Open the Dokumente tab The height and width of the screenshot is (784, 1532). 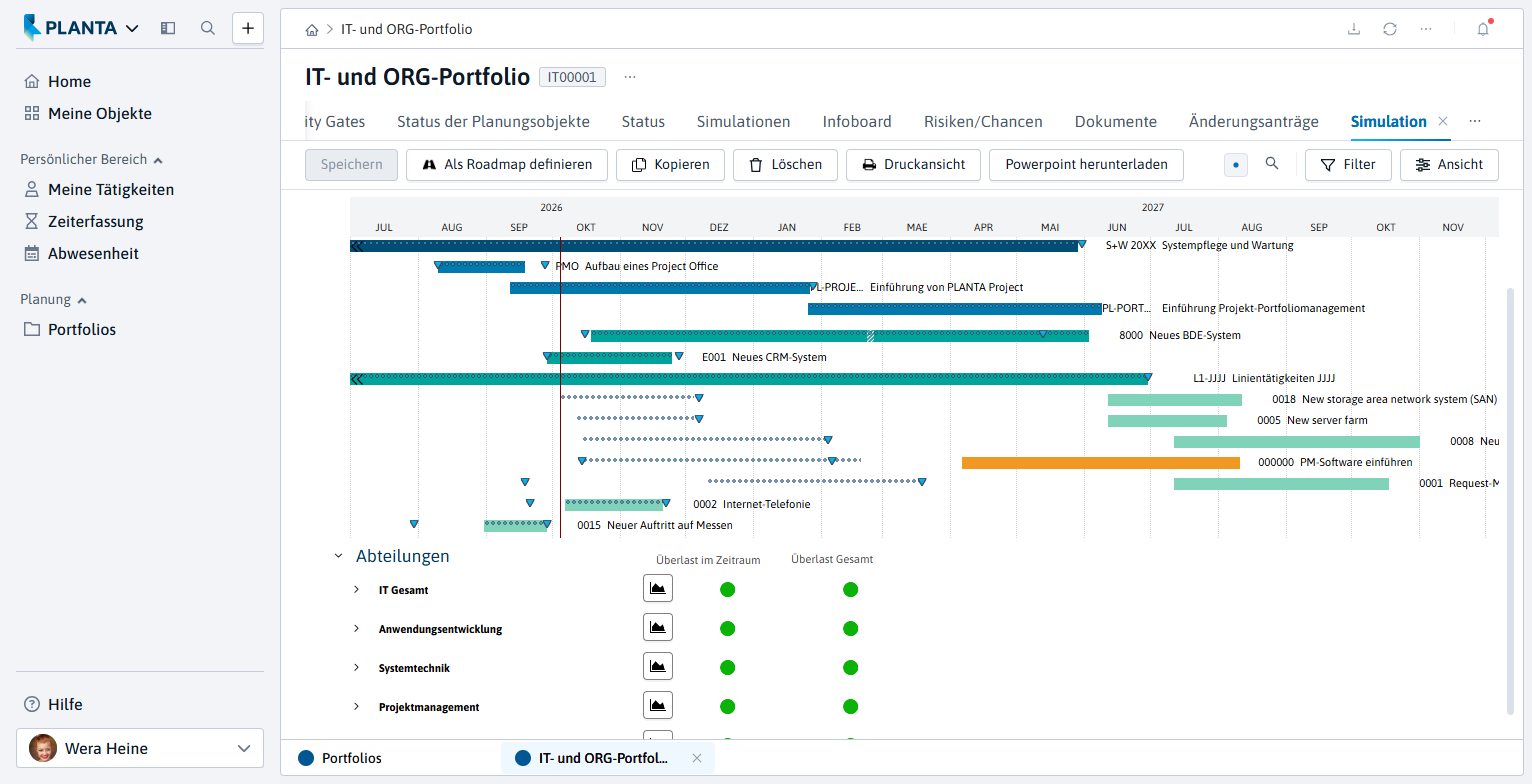[1116, 122]
